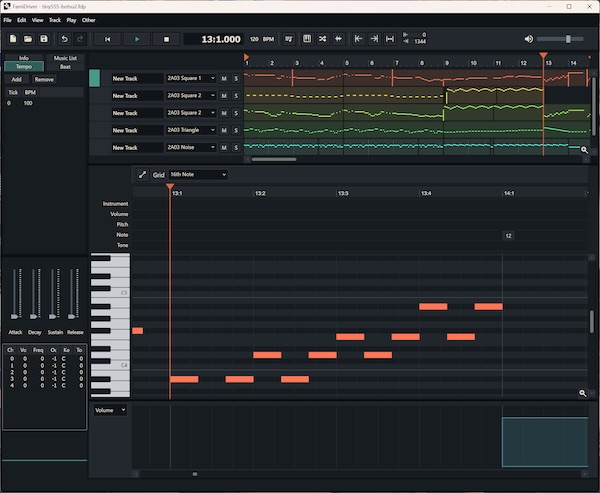Adjust the master volume slider
This screenshot has height=493, width=600.
[560, 39]
